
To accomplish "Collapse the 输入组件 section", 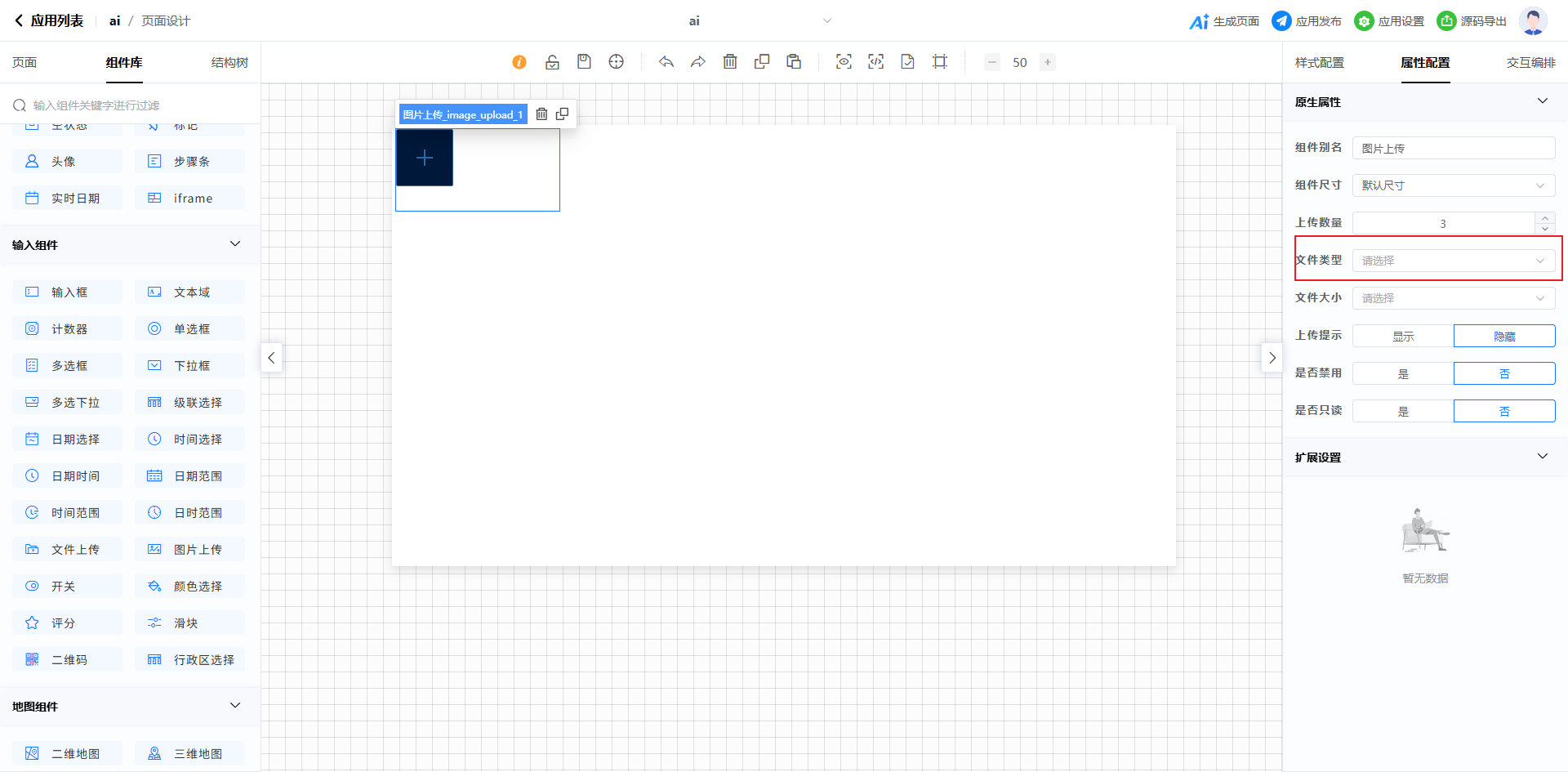I will pyautogui.click(x=235, y=244).
